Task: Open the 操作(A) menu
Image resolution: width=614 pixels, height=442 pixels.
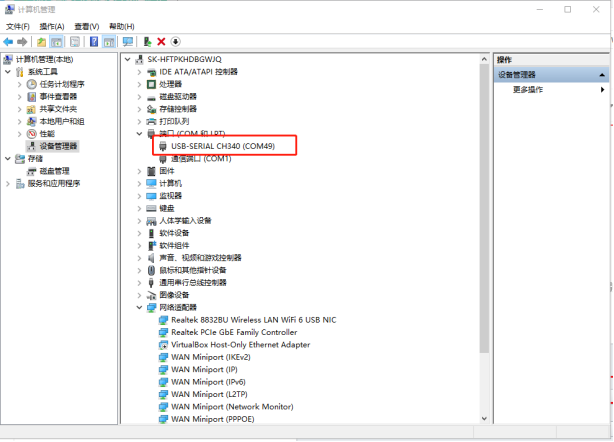Action: (52, 27)
